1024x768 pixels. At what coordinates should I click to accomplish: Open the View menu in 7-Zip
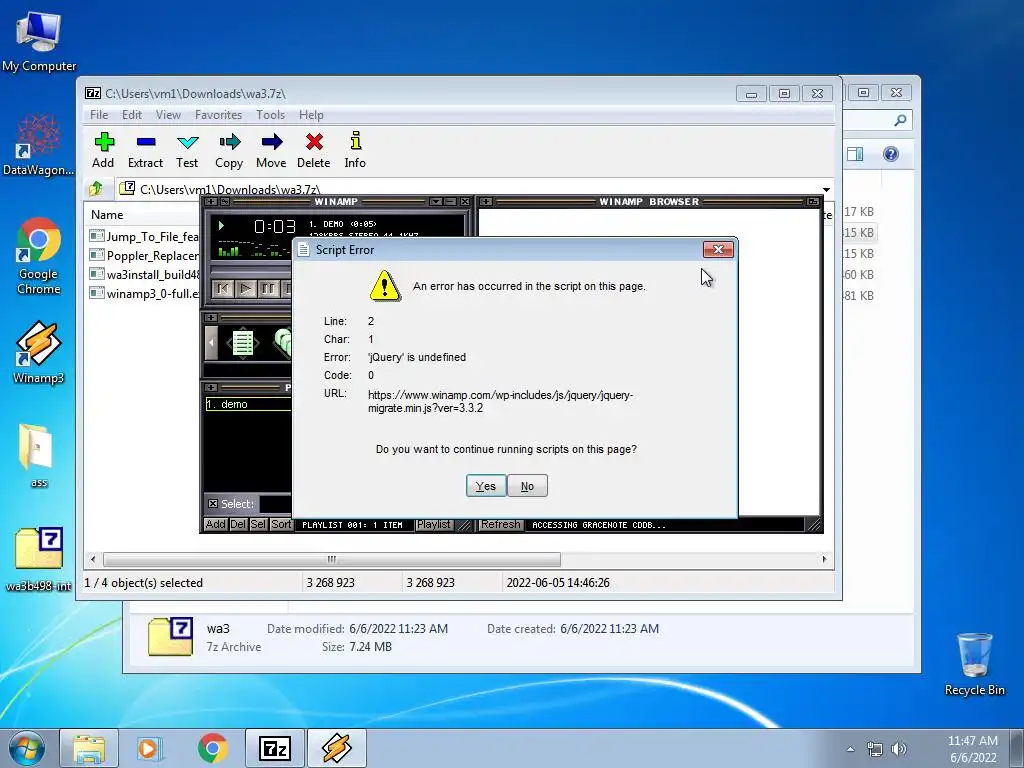coord(168,115)
